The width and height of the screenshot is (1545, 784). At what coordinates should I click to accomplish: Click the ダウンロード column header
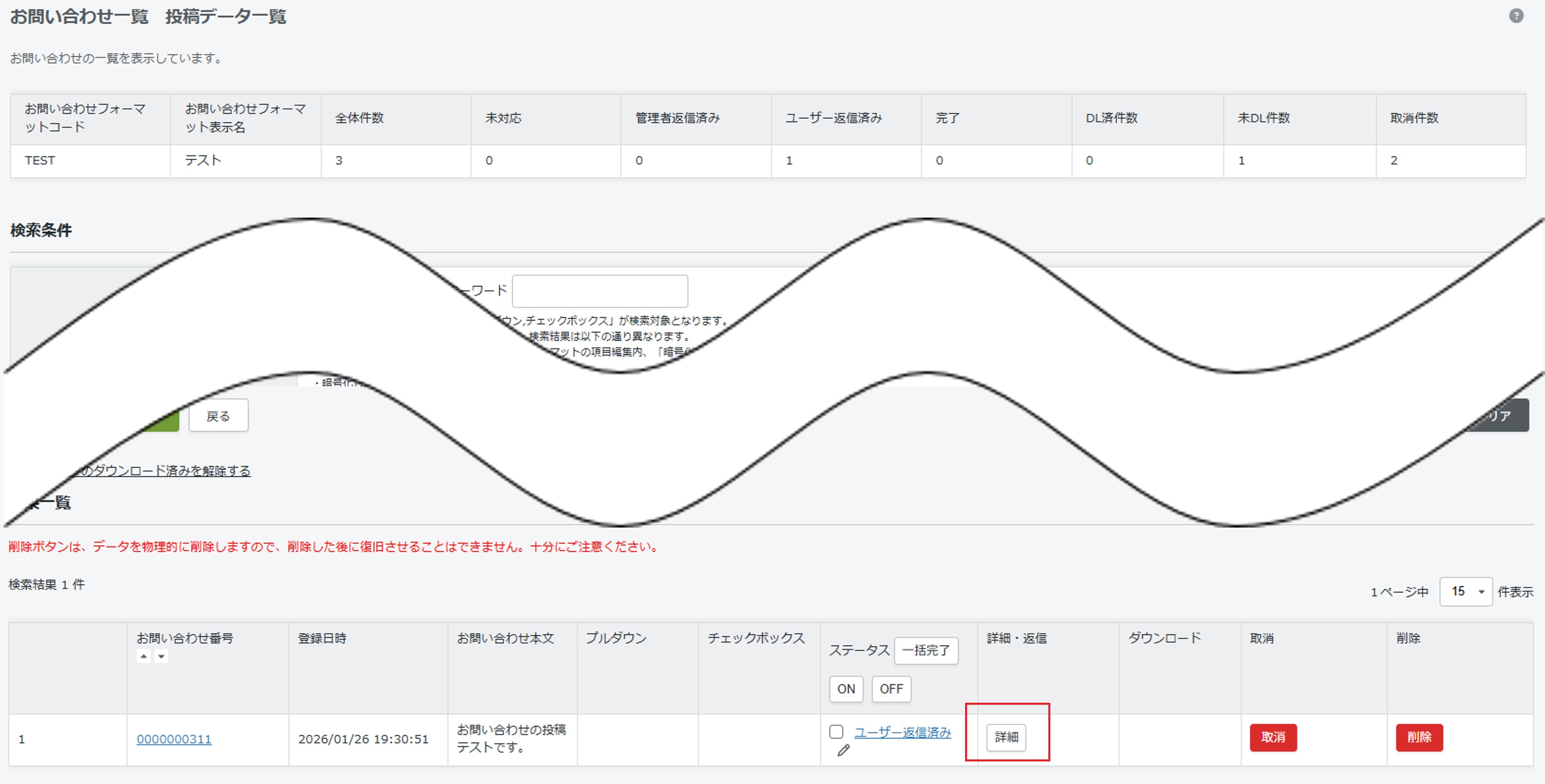[x=1164, y=638]
